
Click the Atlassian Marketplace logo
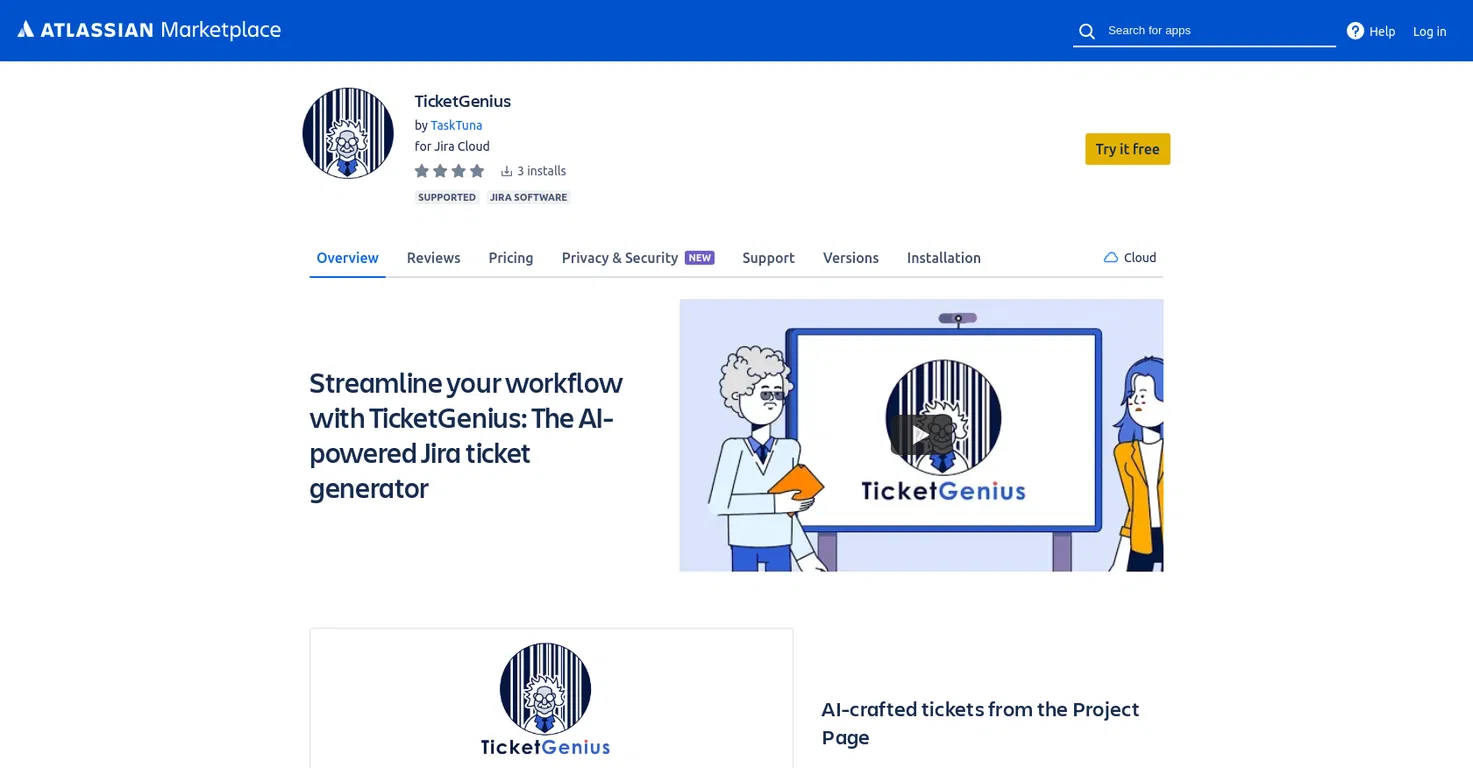pos(149,30)
